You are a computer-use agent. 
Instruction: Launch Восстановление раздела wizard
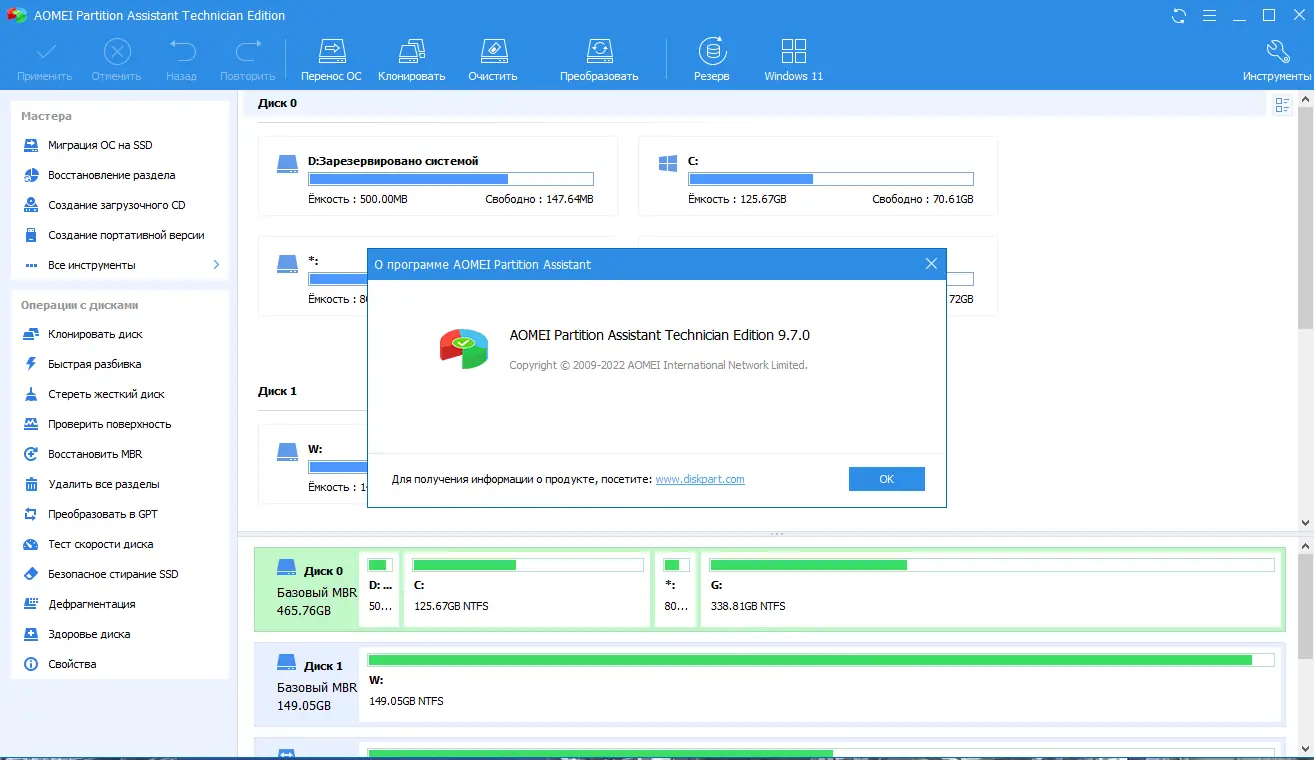point(112,175)
